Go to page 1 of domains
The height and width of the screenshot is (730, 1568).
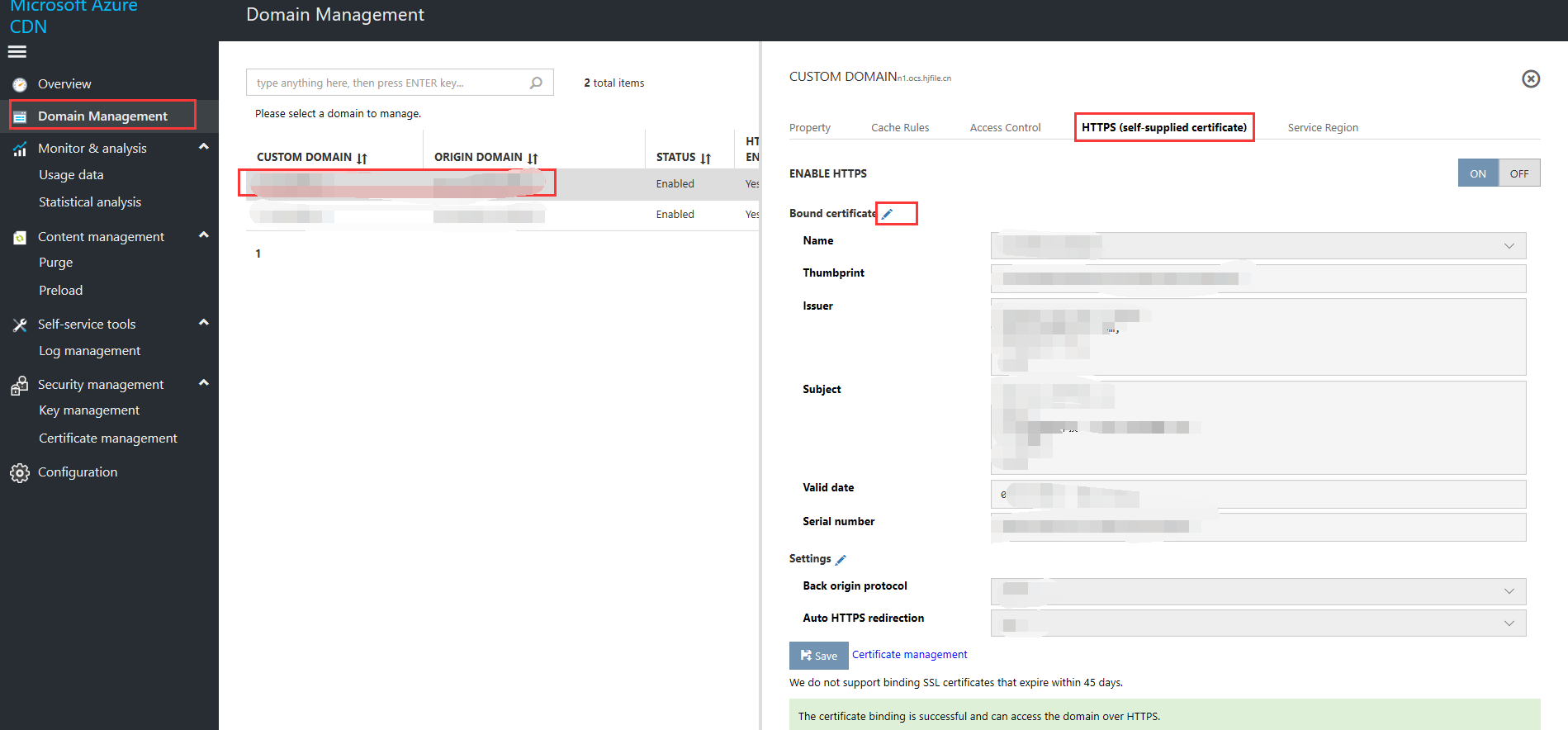point(258,254)
